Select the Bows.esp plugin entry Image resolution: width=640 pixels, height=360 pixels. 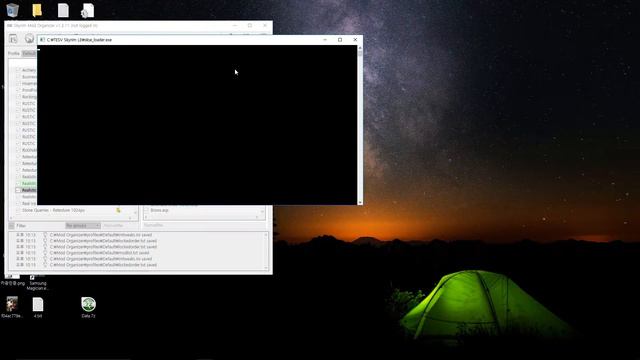(160, 210)
